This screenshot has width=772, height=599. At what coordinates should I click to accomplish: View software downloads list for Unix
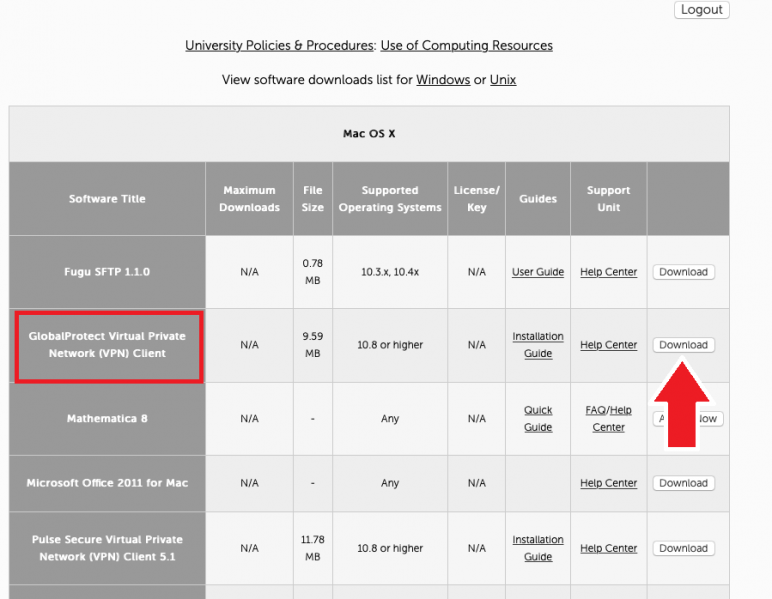point(503,80)
